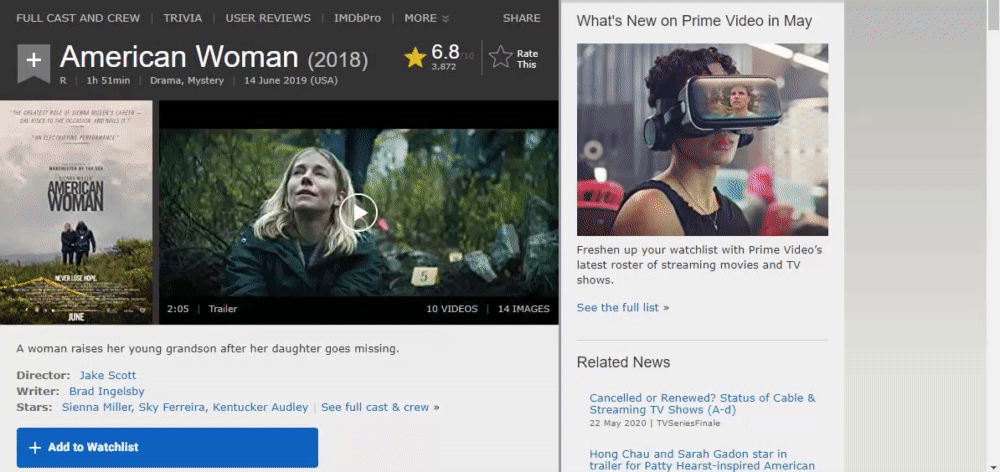Play the American Woman trailer
Image resolution: width=1000 pixels, height=472 pixels.
[x=358, y=212]
